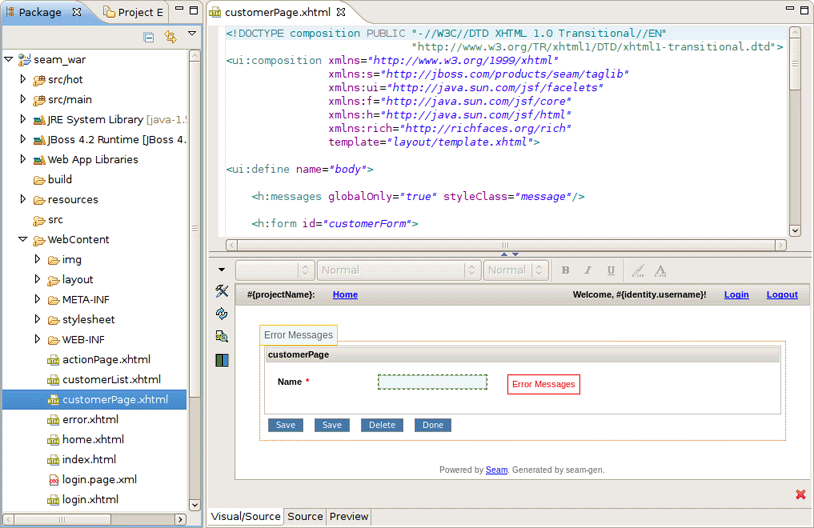Expand JRE System Library node
This screenshot has width=814, height=528.
click(23, 119)
